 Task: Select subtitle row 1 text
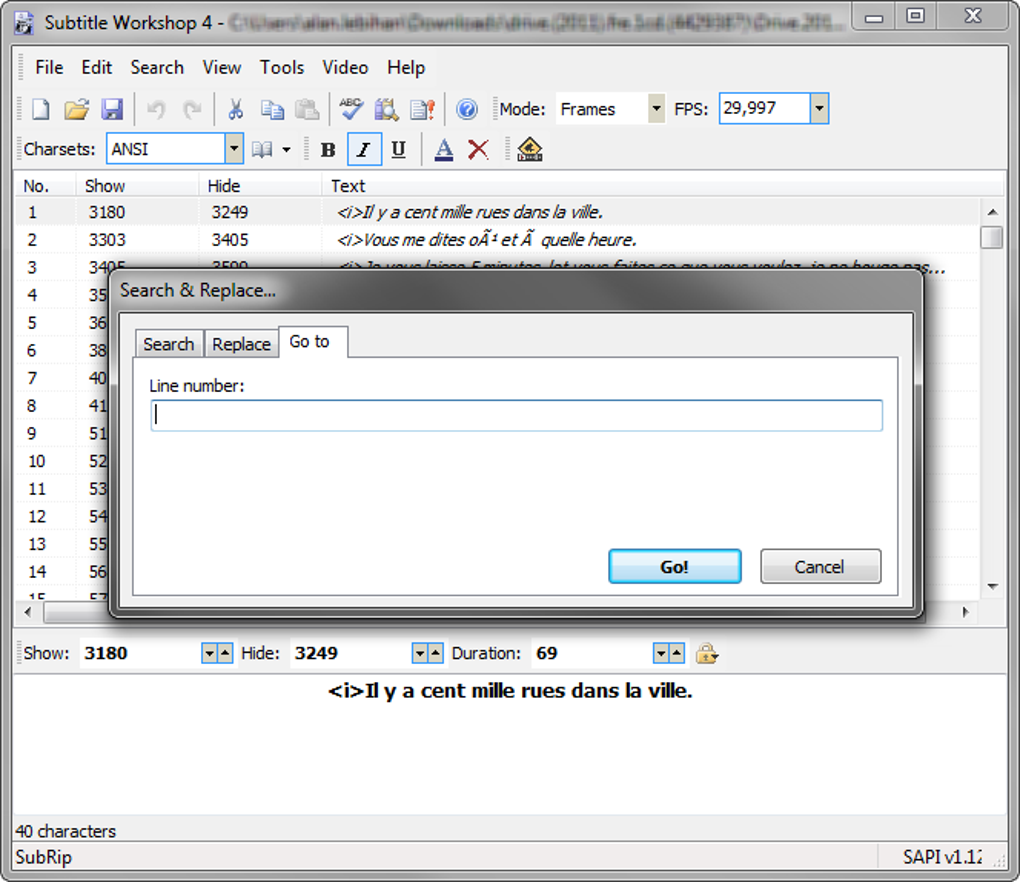point(470,213)
